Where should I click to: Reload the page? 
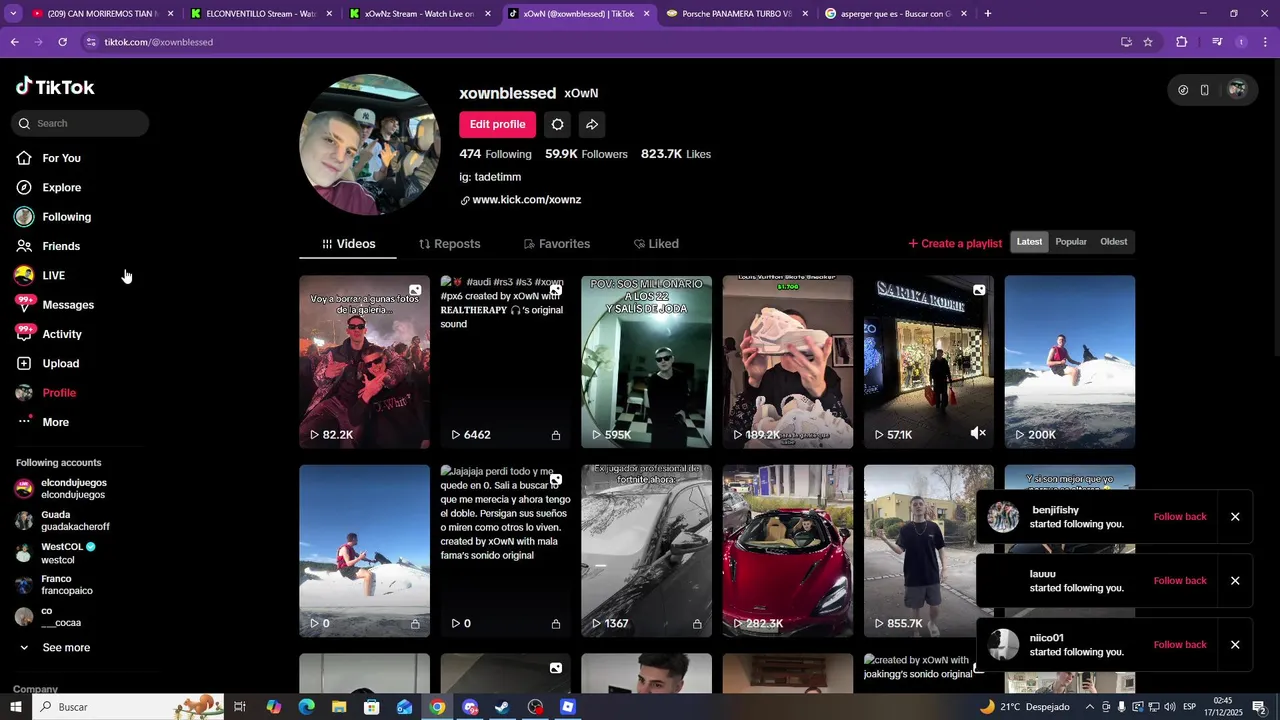[x=62, y=42]
